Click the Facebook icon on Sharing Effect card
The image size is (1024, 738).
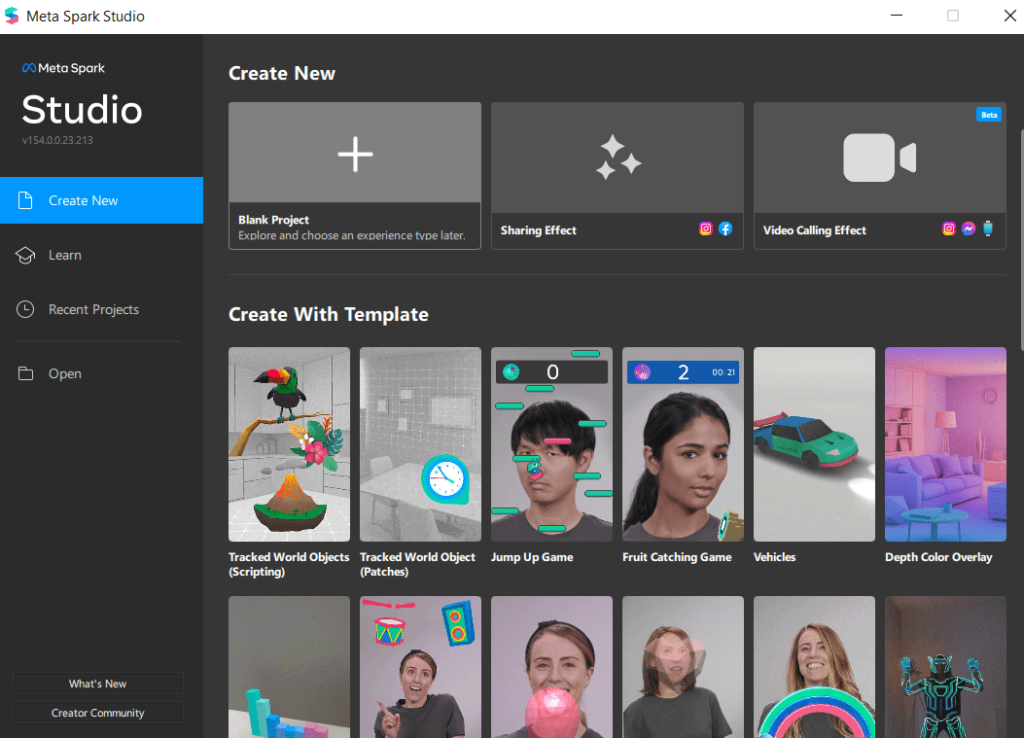coord(725,228)
